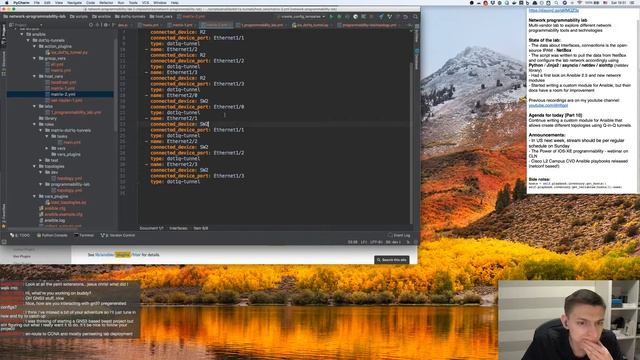
Task: Switch to the main.yml editor tab
Action: [149, 25]
